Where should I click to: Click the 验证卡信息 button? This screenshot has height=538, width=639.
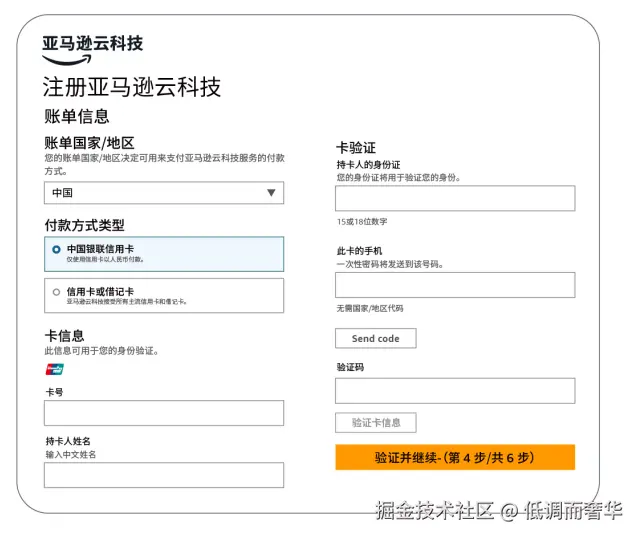(376, 423)
